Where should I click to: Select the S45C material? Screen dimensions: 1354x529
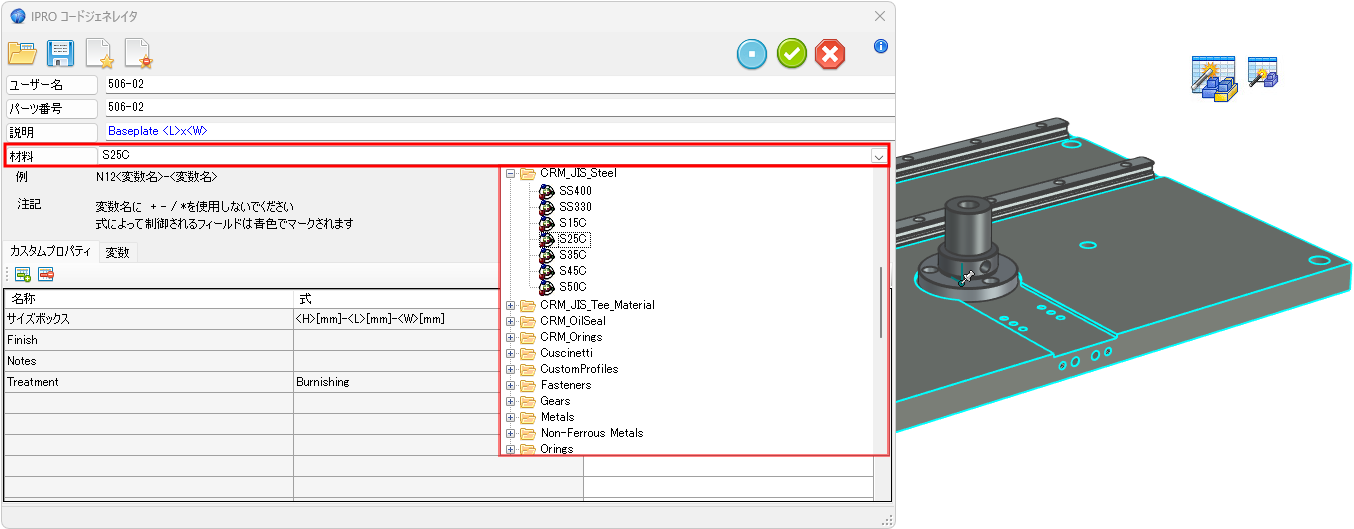point(573,270)
